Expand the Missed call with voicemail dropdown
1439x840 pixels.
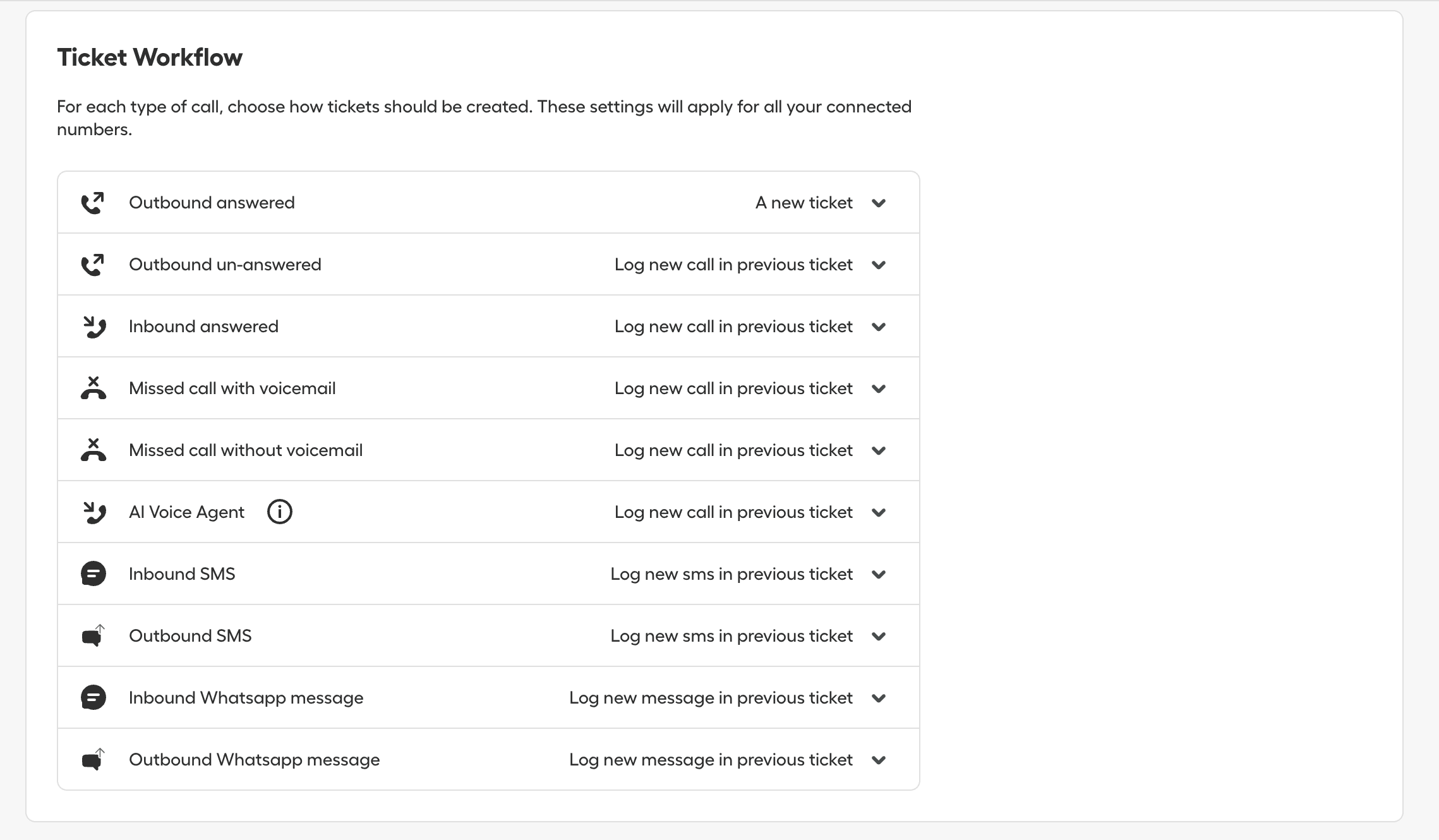tap(879, 389)
